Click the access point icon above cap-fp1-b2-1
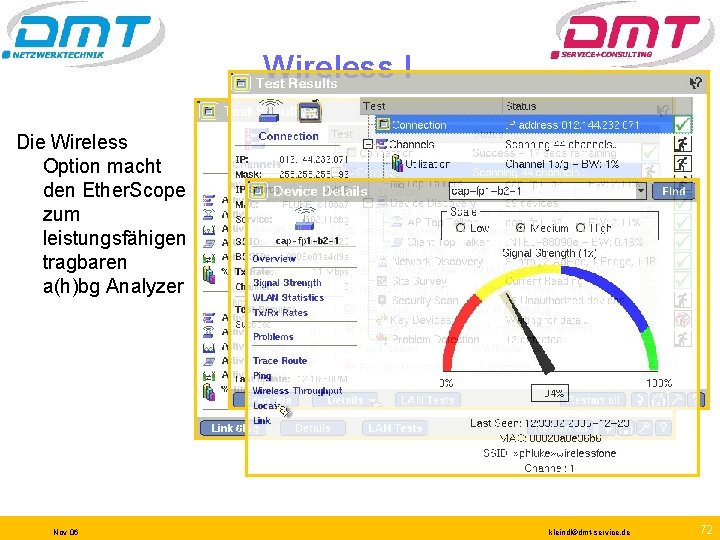 [305, 219]
